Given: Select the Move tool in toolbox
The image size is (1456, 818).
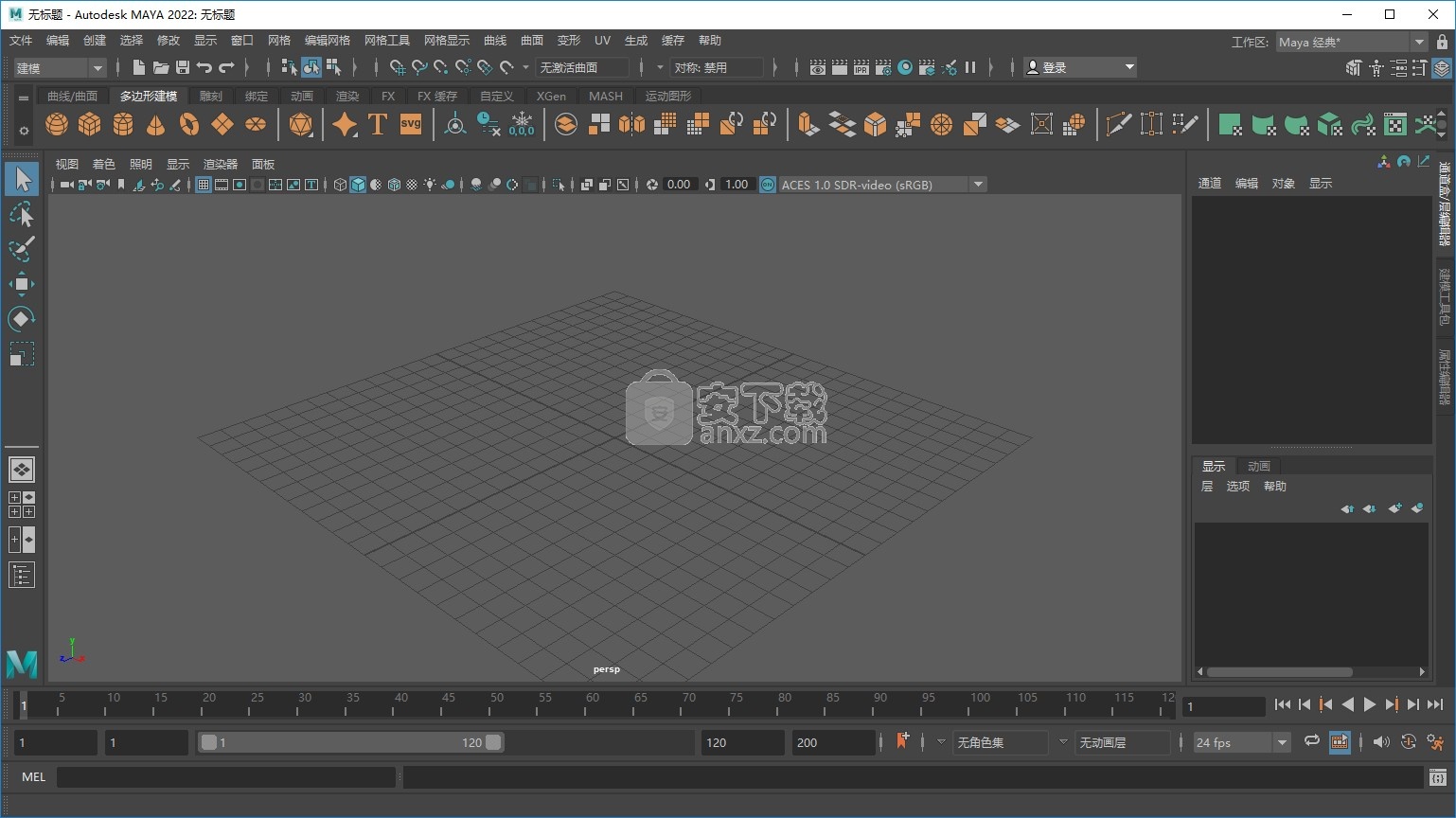Looking at the screenshot, I should pyautogui.click(x=22, y=284).
